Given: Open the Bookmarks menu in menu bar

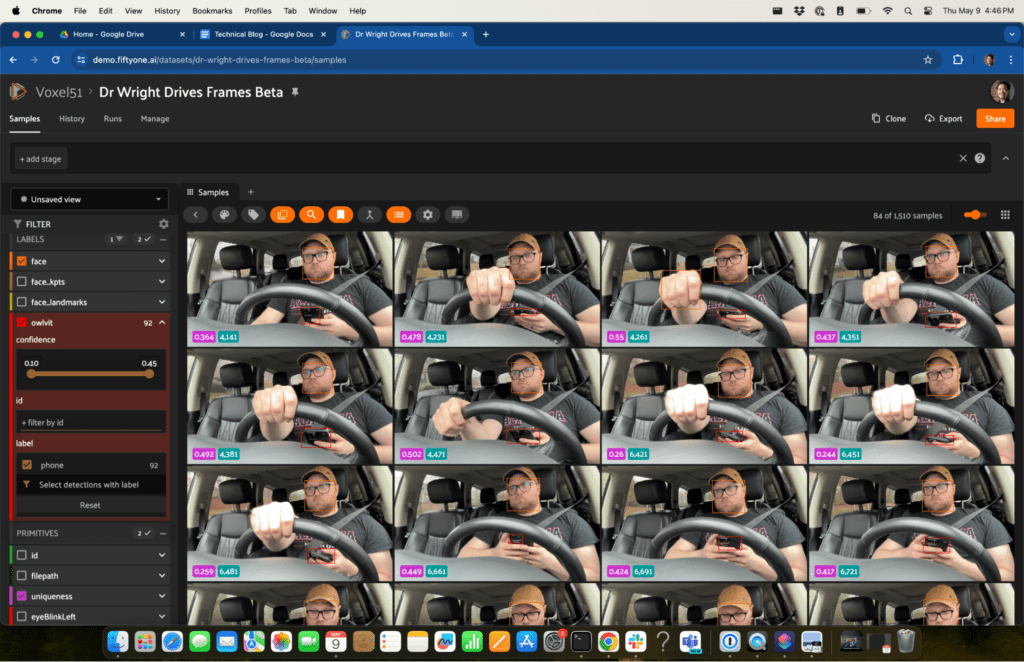Looking at the screenshot, I should point(212,10).
